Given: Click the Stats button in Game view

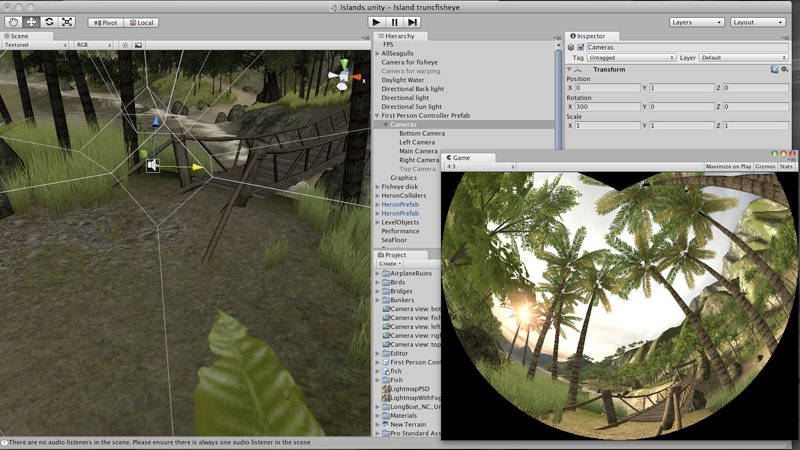Looking at the screenshot, I should tap(787, 166).
